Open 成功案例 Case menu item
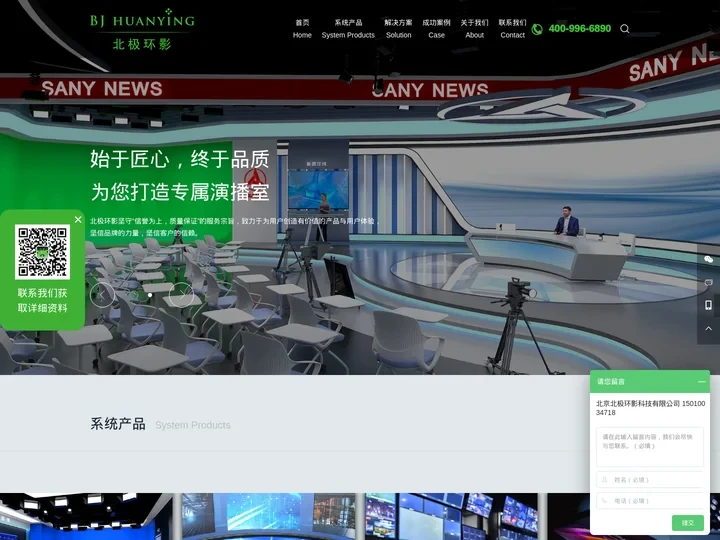Screen dimensions: 720x540 [x=436, y=28]
